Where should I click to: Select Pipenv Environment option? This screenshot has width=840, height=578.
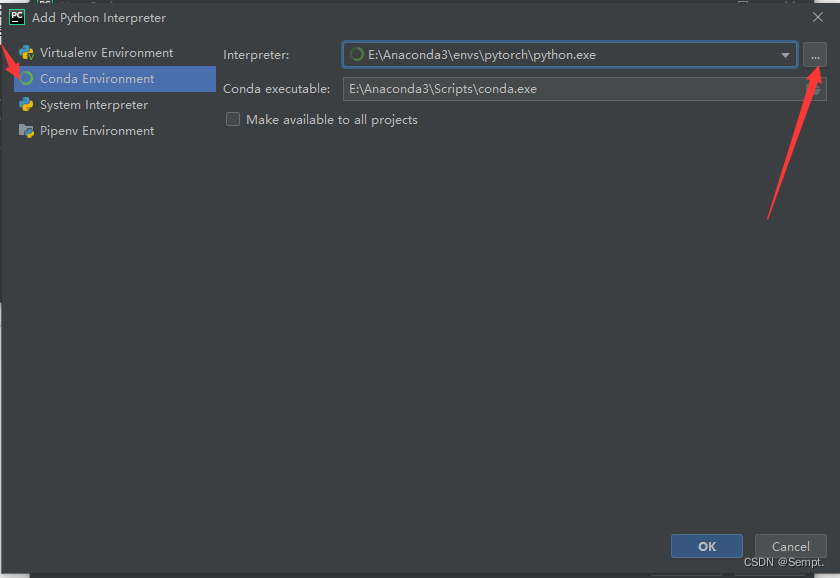[x=115, y=131]
